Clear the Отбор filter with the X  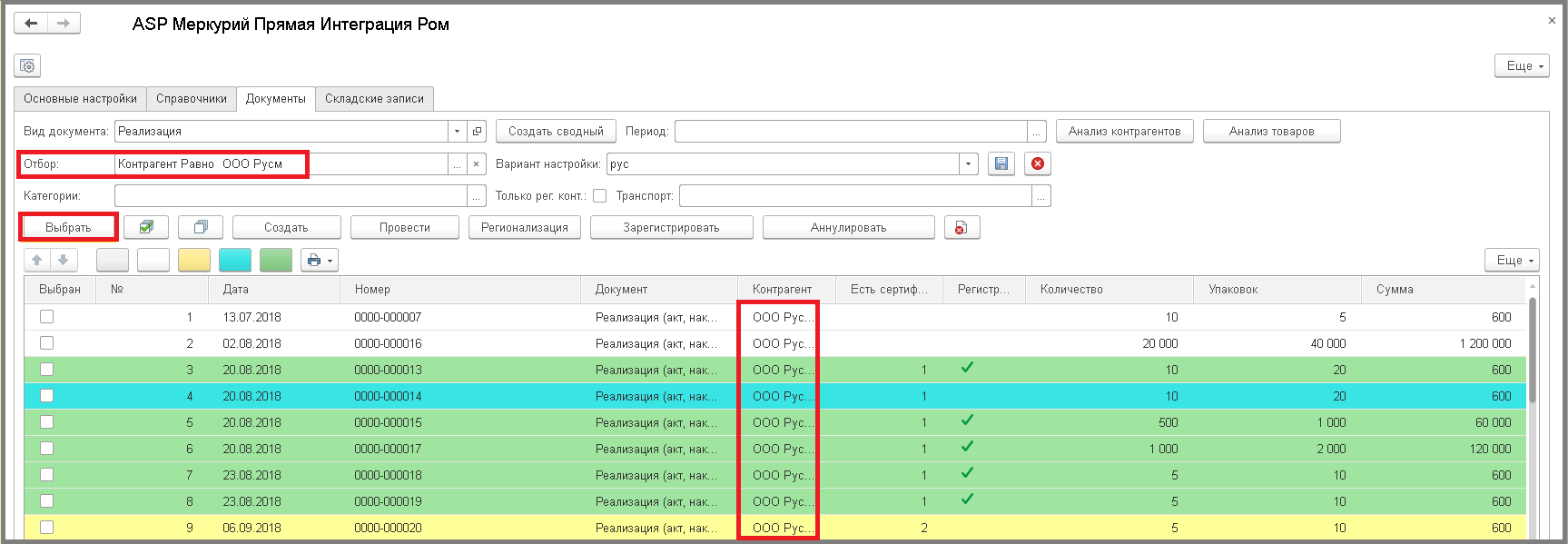[478, 164]
